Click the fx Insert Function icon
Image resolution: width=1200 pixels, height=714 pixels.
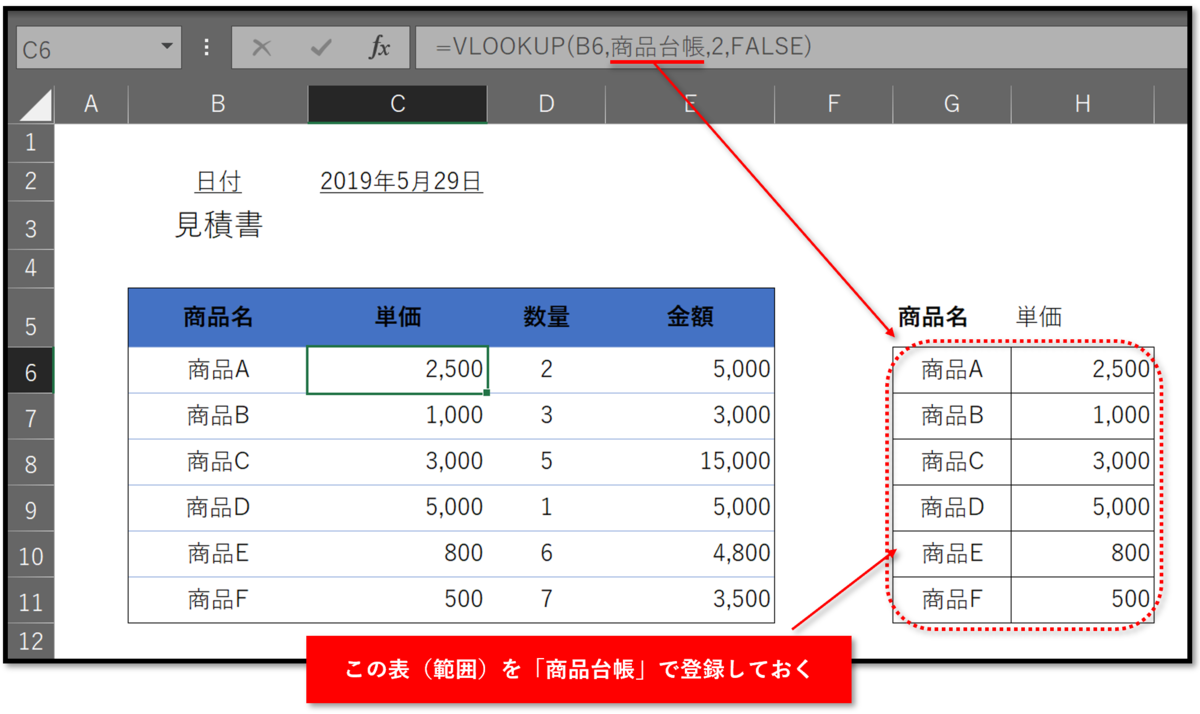click(380, 46)
